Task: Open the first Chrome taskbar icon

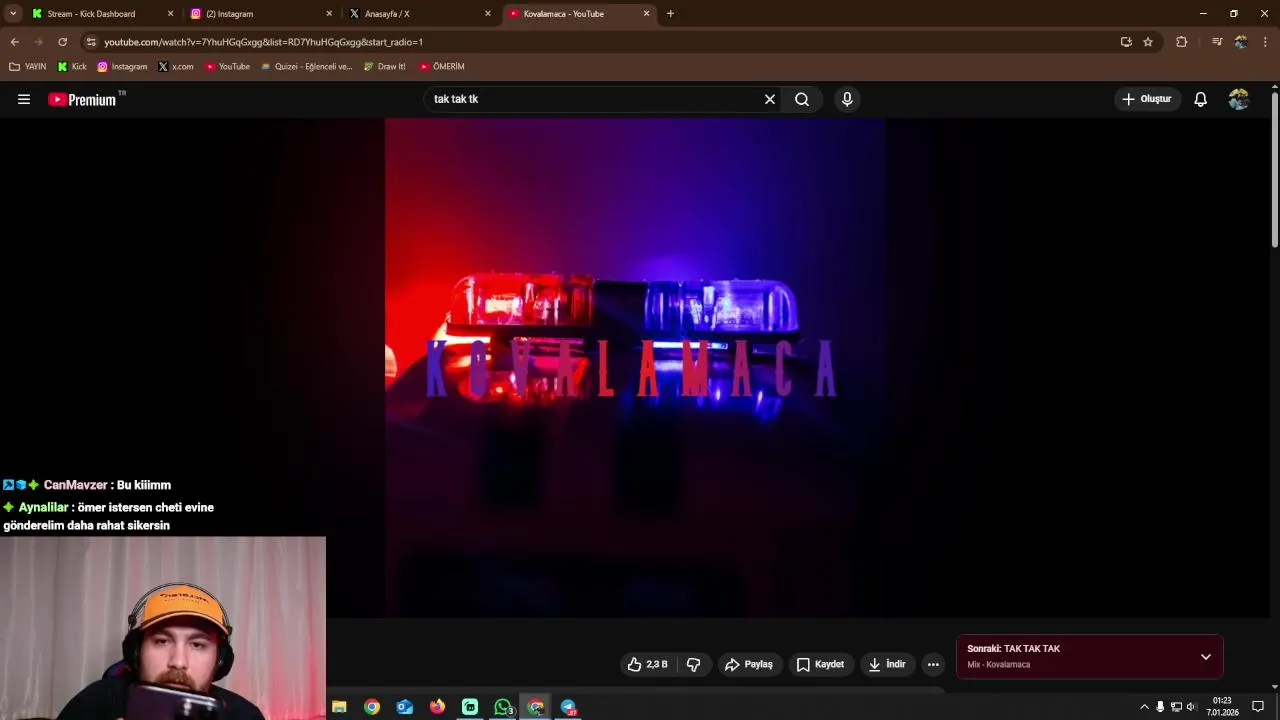Action: [x=372, y=707]
